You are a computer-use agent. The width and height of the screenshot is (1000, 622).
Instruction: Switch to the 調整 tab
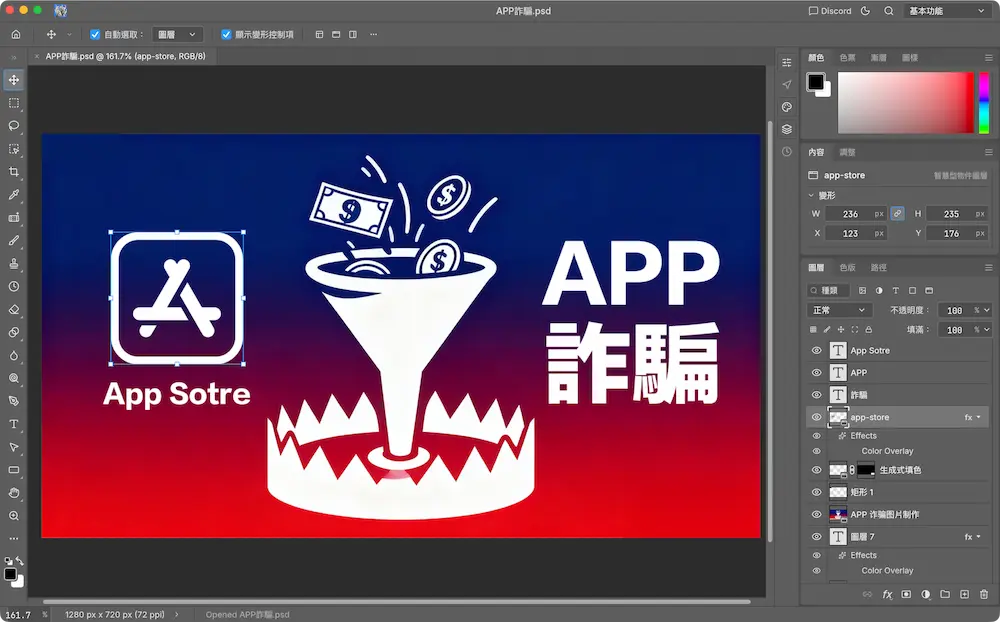click(848, 152)
